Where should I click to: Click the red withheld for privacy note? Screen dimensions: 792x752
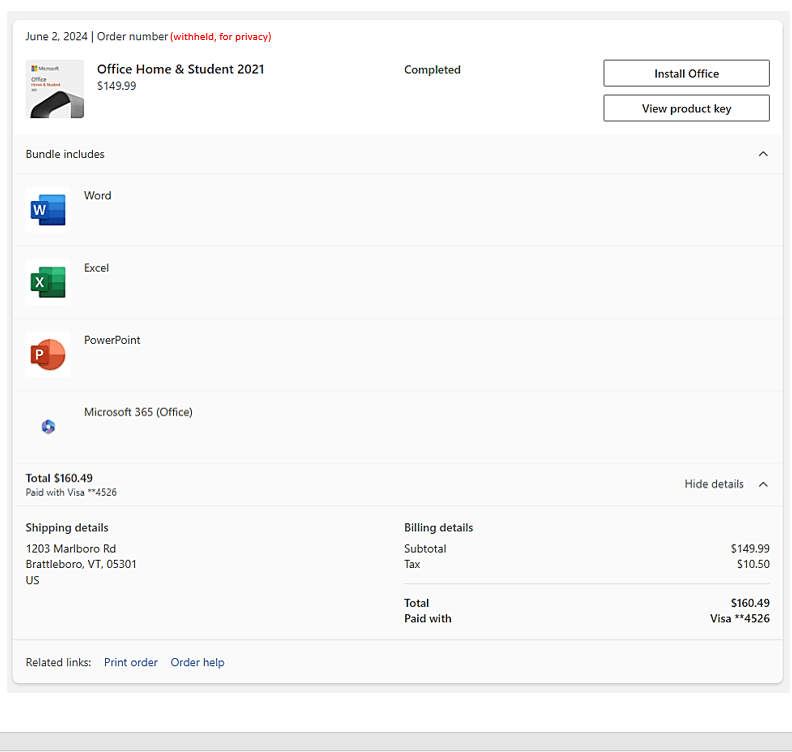tap(221, 37)
